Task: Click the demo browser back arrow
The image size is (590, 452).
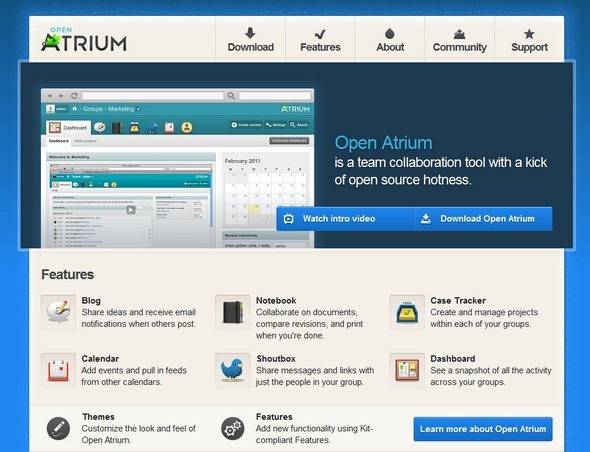Action: (50, 96)
